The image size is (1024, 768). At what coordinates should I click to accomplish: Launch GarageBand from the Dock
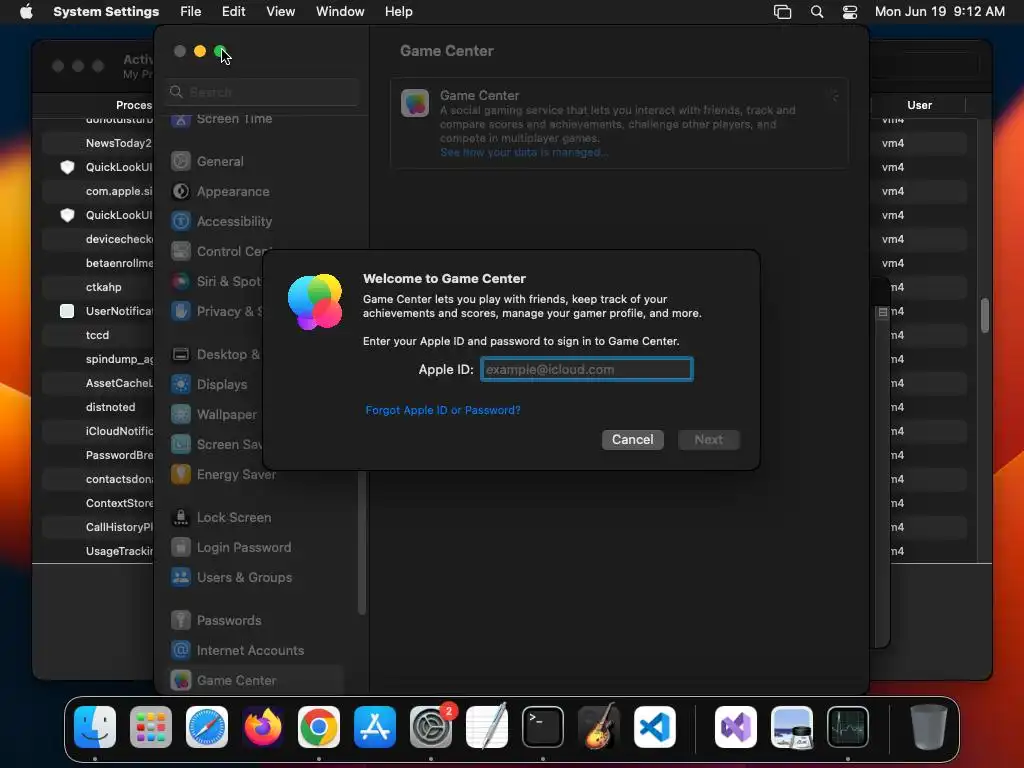[599, 727]
